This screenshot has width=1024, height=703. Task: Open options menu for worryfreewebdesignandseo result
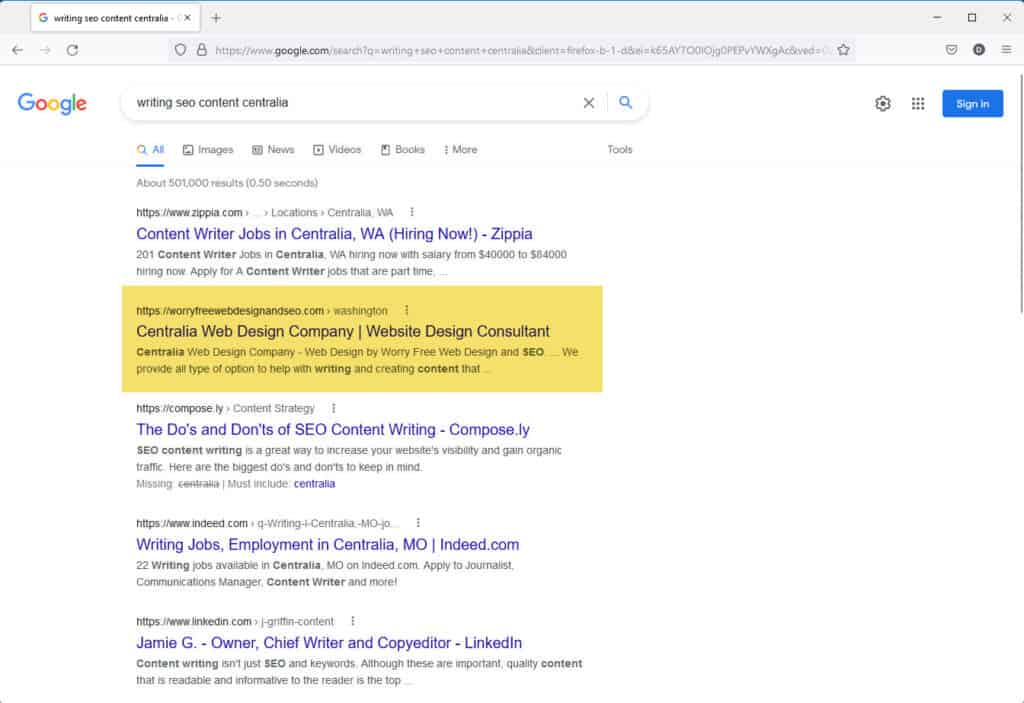click(406, 310)
